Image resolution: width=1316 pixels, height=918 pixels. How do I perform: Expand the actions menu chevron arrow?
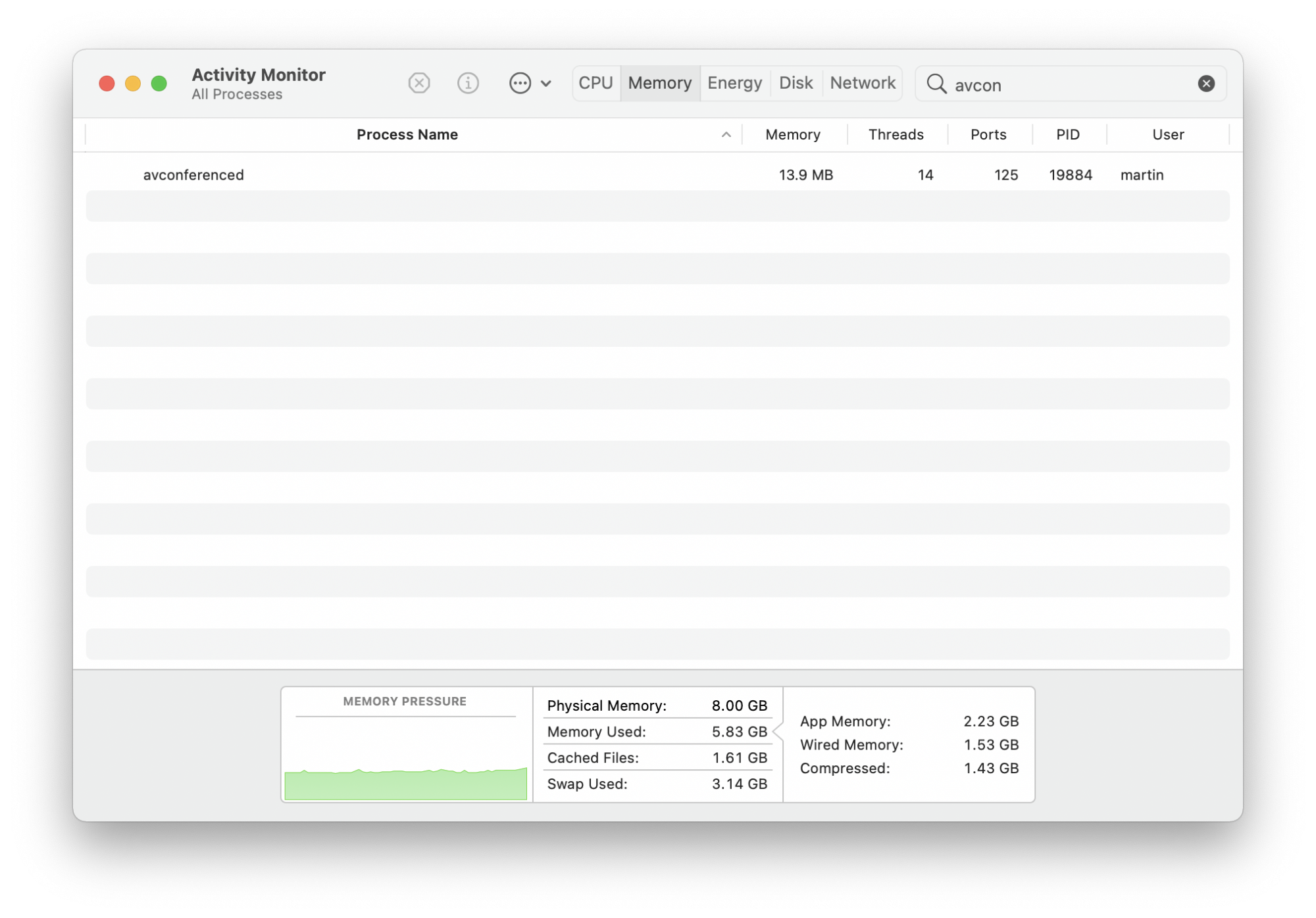click(x=546, y=84)
